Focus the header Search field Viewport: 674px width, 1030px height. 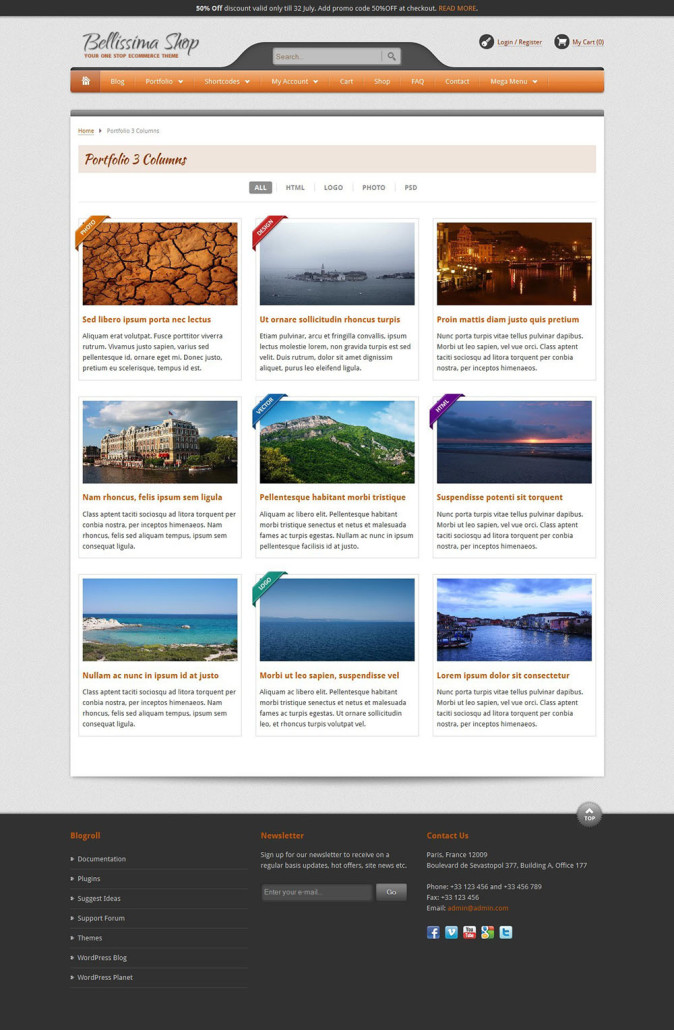tap(327, 56)
